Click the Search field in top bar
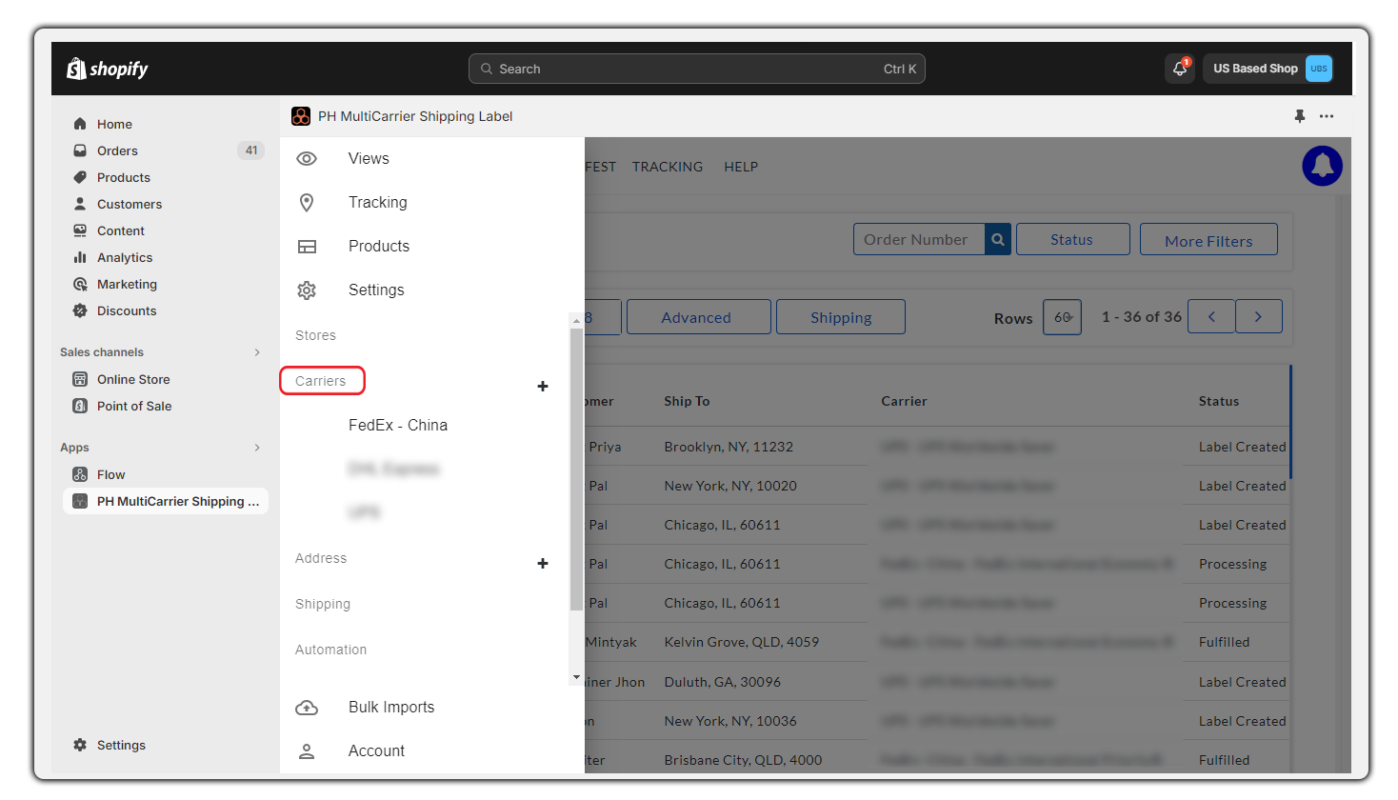The image size is (1398, 800). coord(697,69)
